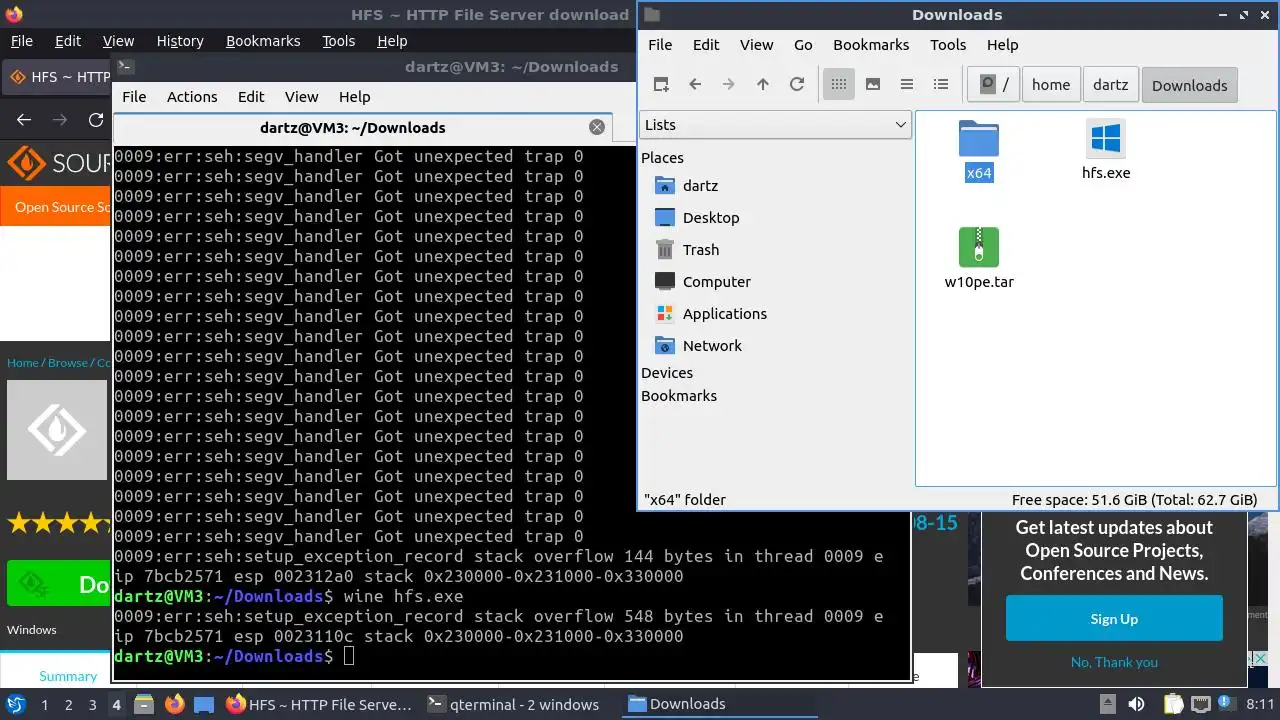
Task: Open Help menu in file manager
Action: click(x=1002, y=45)
